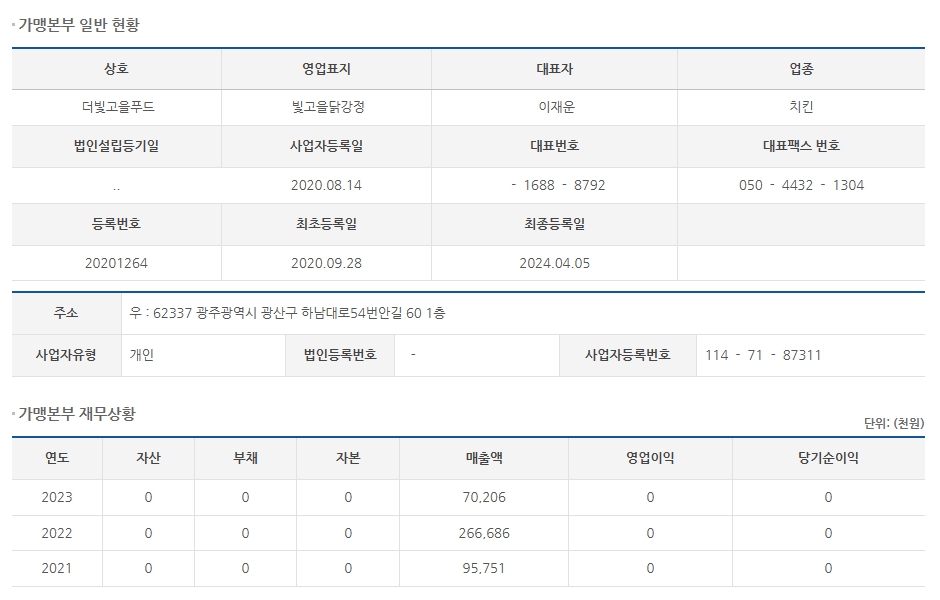940x600 pixels.
Task: Select the address starting with 우 : 62337
Action: click(287, 313)
